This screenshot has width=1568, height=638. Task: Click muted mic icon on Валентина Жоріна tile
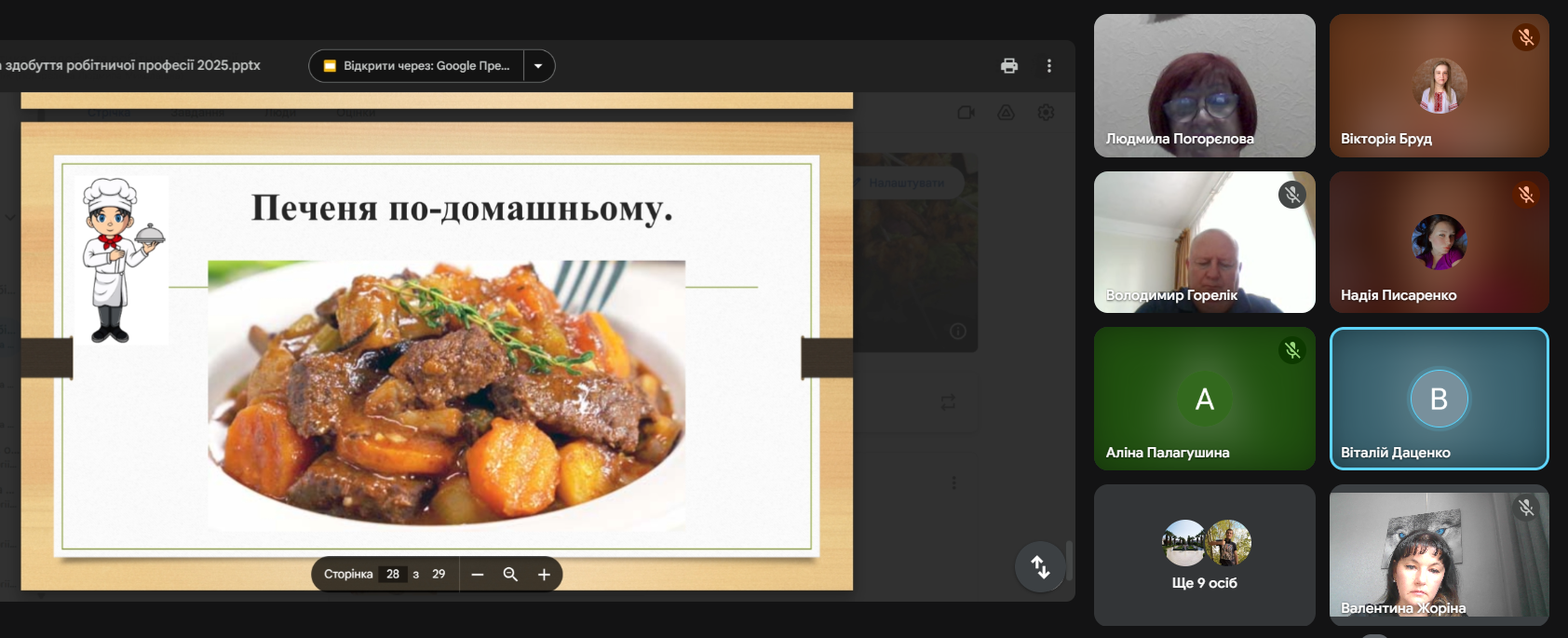(x=1526, y=508)
